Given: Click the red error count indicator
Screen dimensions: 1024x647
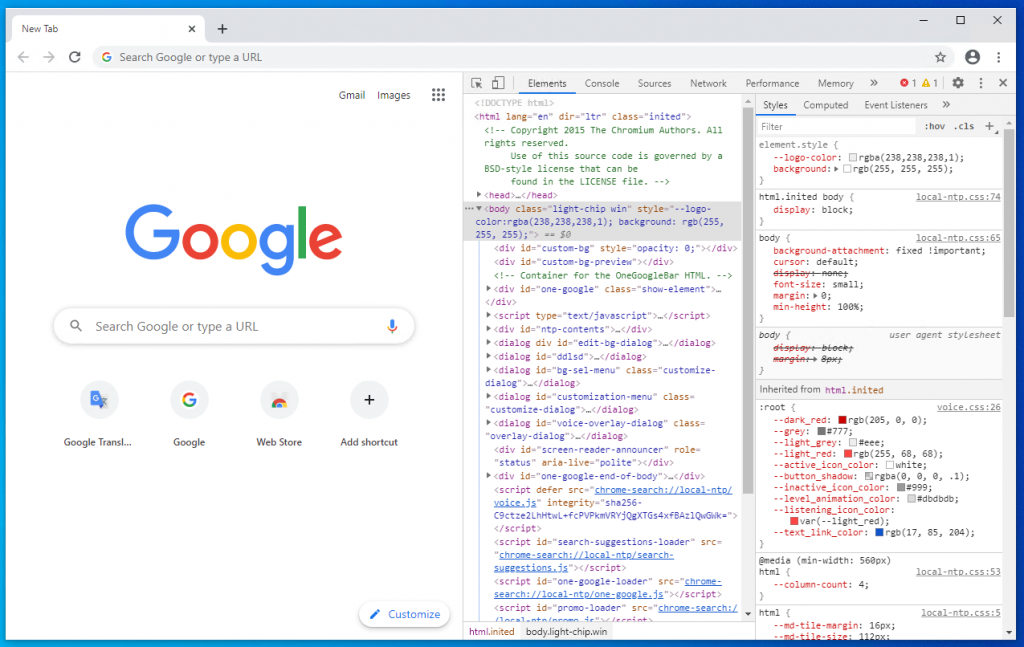Looking at the screenshot, I should tap(908, 83).
